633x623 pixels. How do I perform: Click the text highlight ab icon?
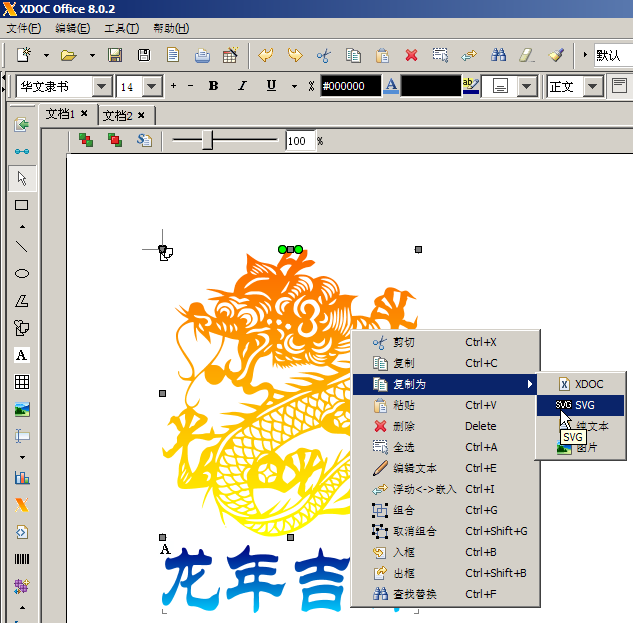[471, 86]
